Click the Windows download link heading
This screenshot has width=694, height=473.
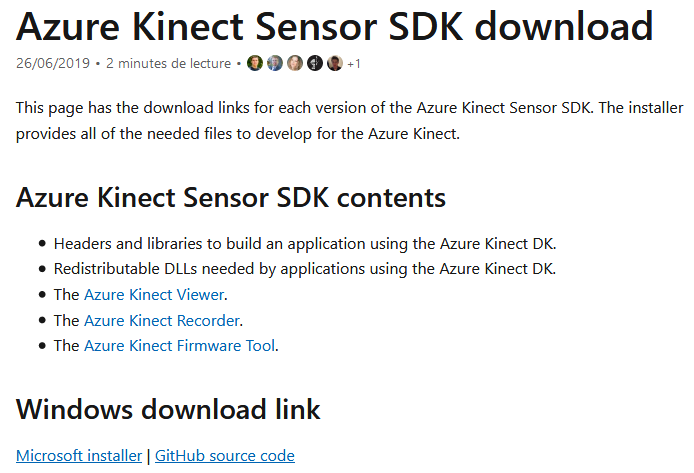point(168,408)
